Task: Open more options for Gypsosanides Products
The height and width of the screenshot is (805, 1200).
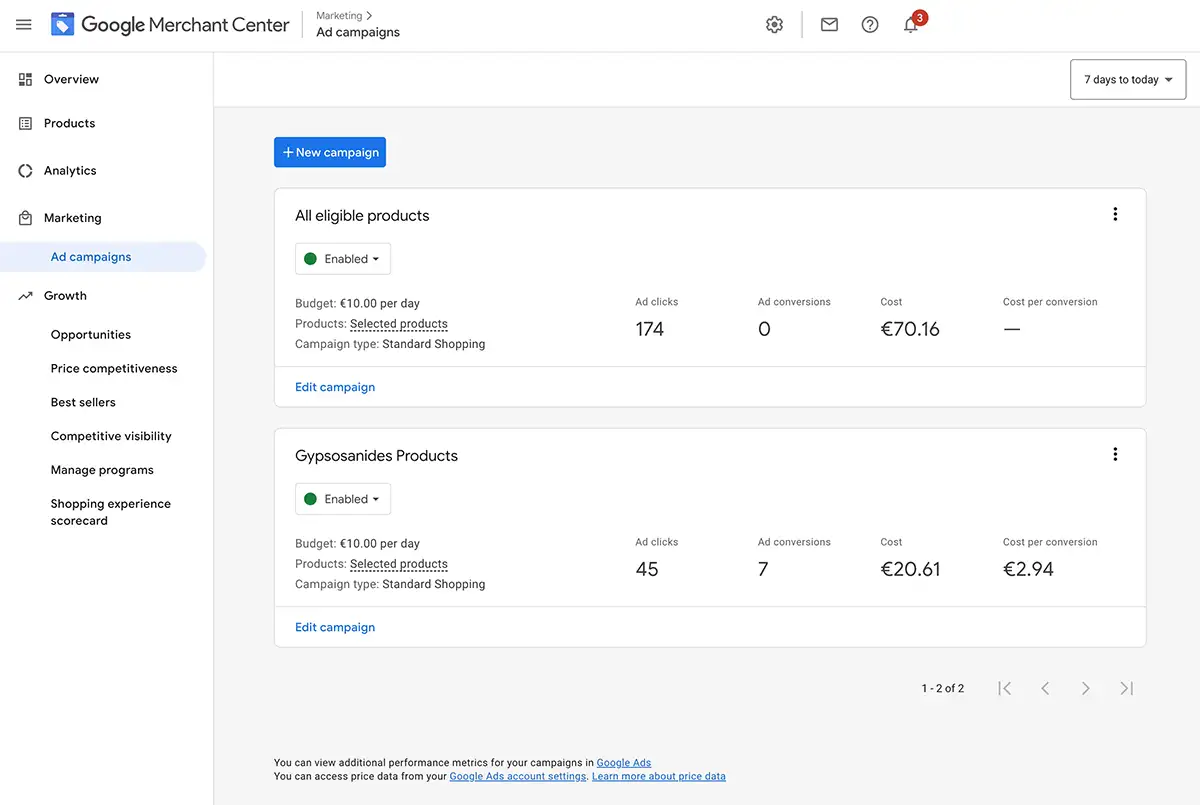Action: pos(1115,454)
